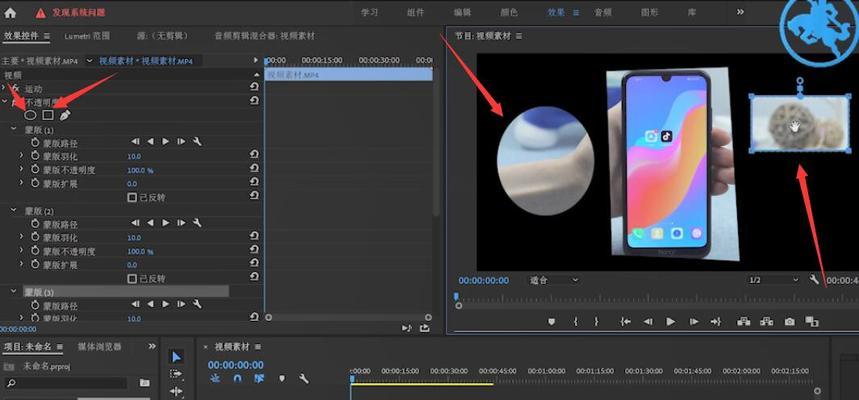Select the rectangle mask tool
The width and height of the screenshot is (859, 400).
[x=48, y=115]
